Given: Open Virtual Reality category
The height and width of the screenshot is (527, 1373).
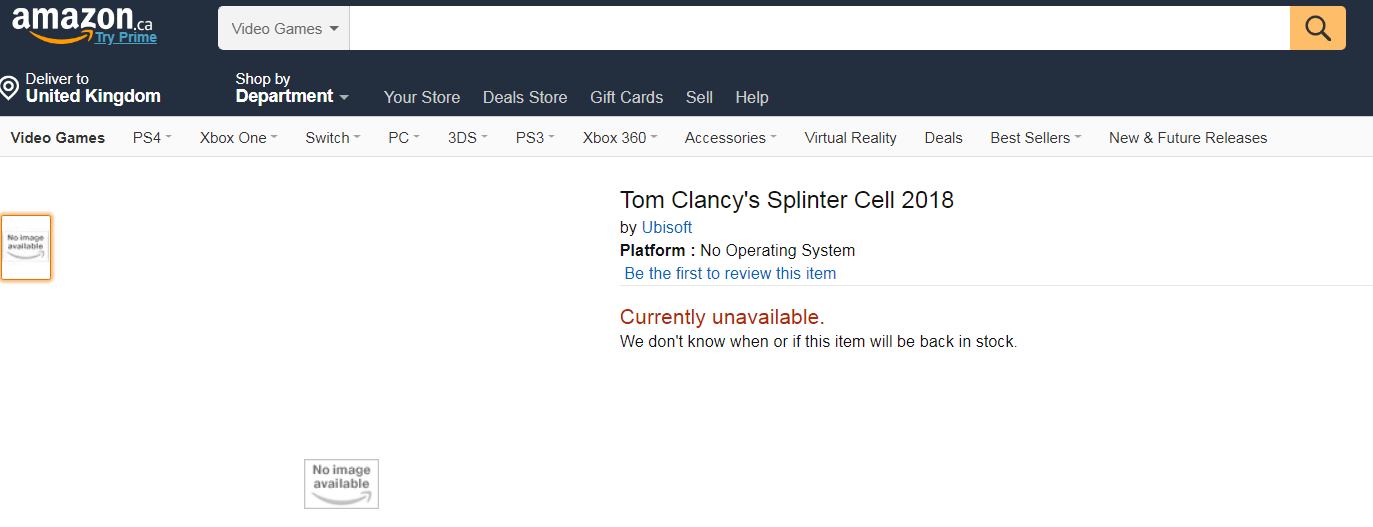Looking at the screenshot, I should coord(851,138).
